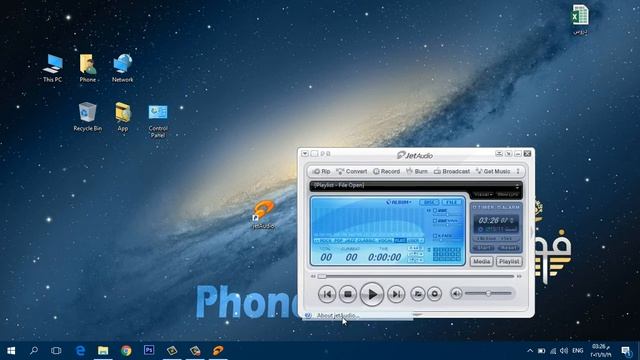640x360 pixels.
Task: Select the Network desktop icon
Action: (x=122, y=68)
